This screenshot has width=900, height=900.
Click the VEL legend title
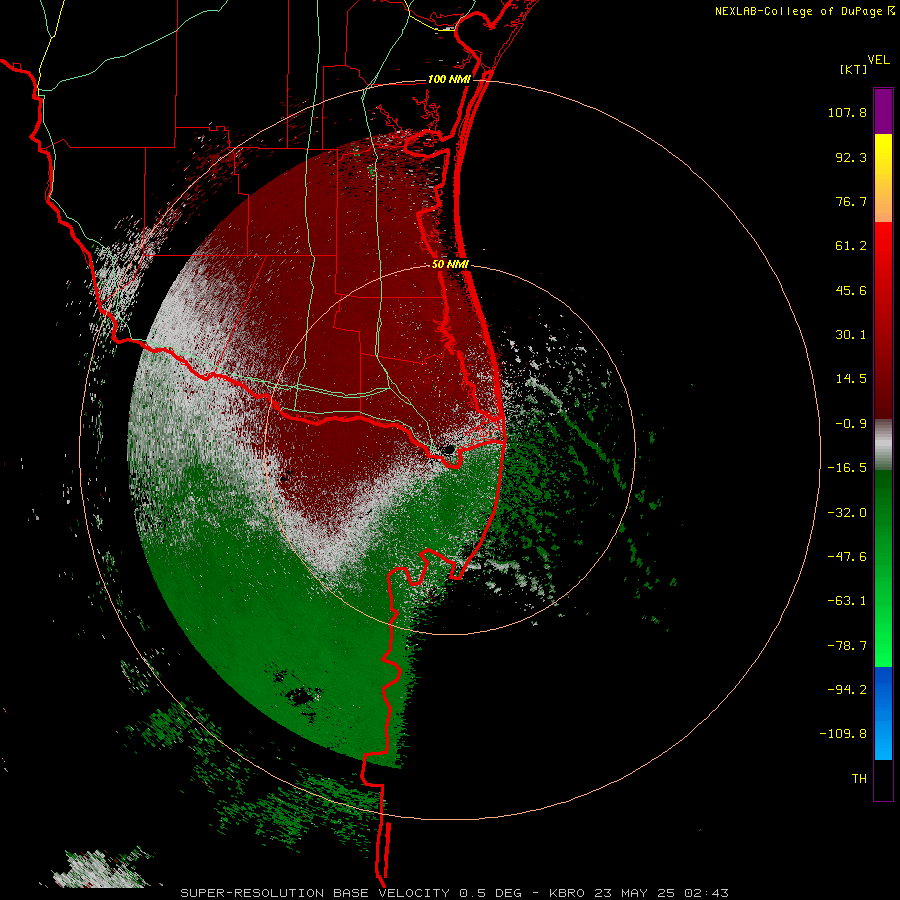(878, 60)
